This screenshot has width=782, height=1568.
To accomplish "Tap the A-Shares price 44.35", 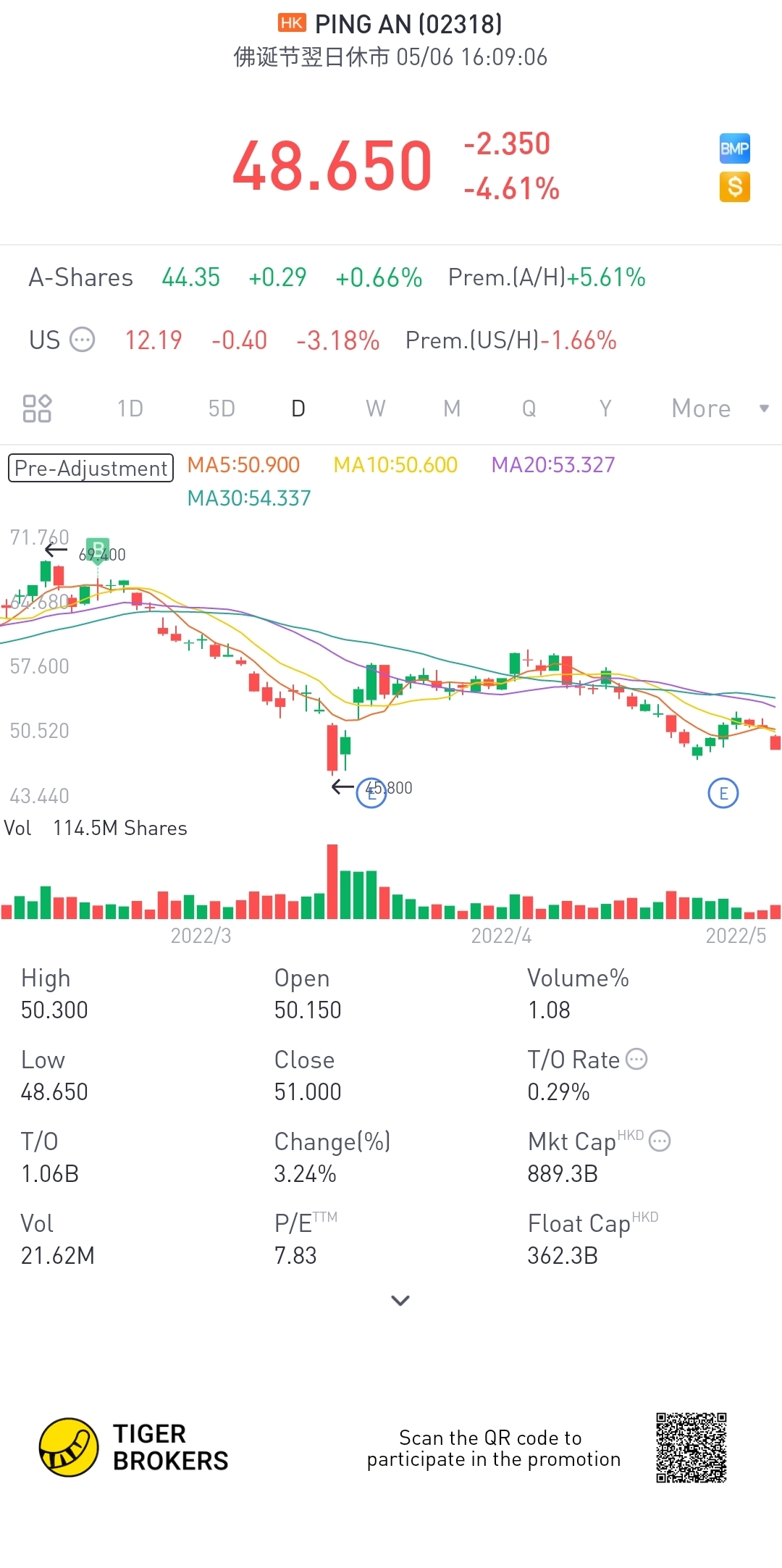I will coord(191,277).
